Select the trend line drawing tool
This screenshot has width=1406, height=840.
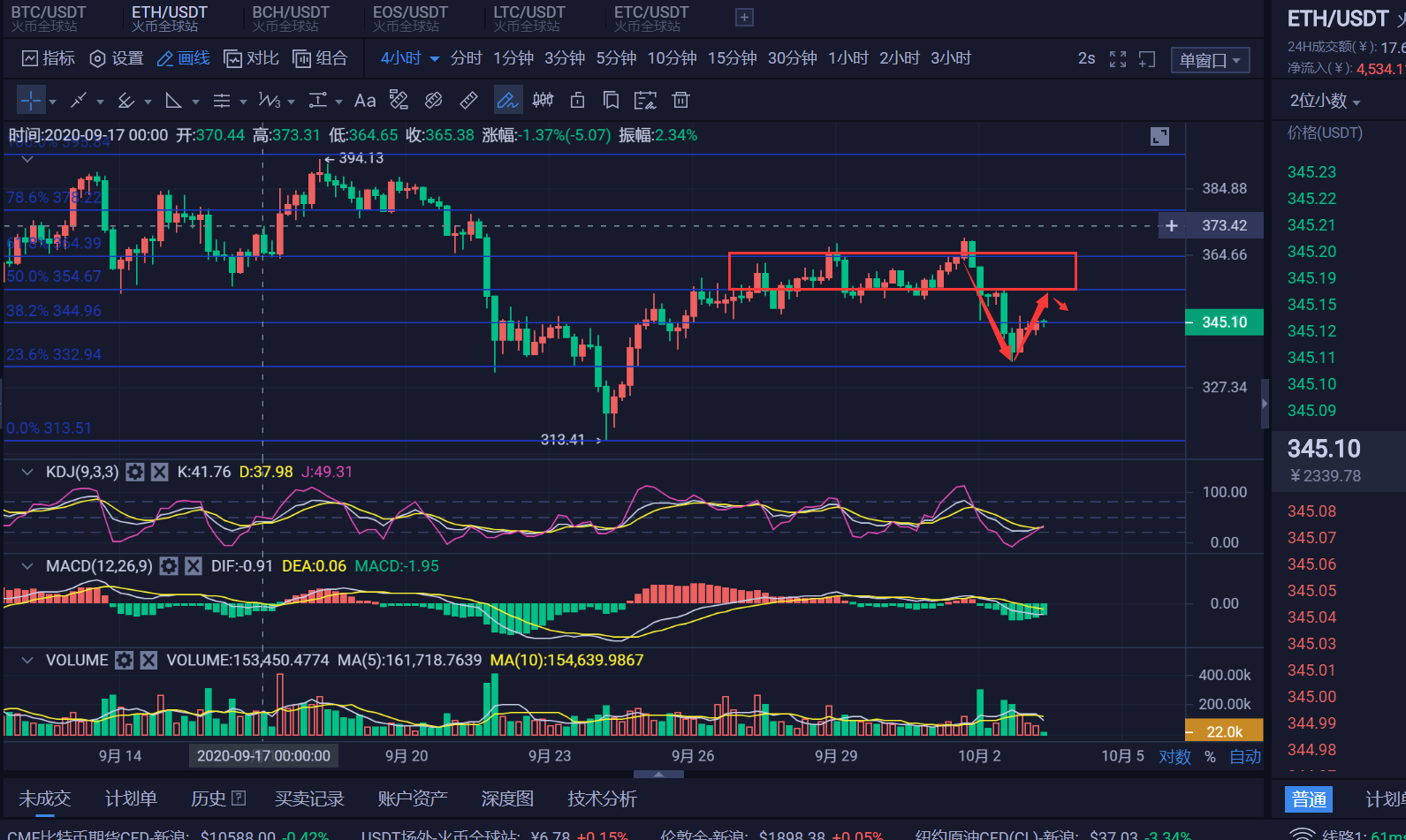coord(79,101)
